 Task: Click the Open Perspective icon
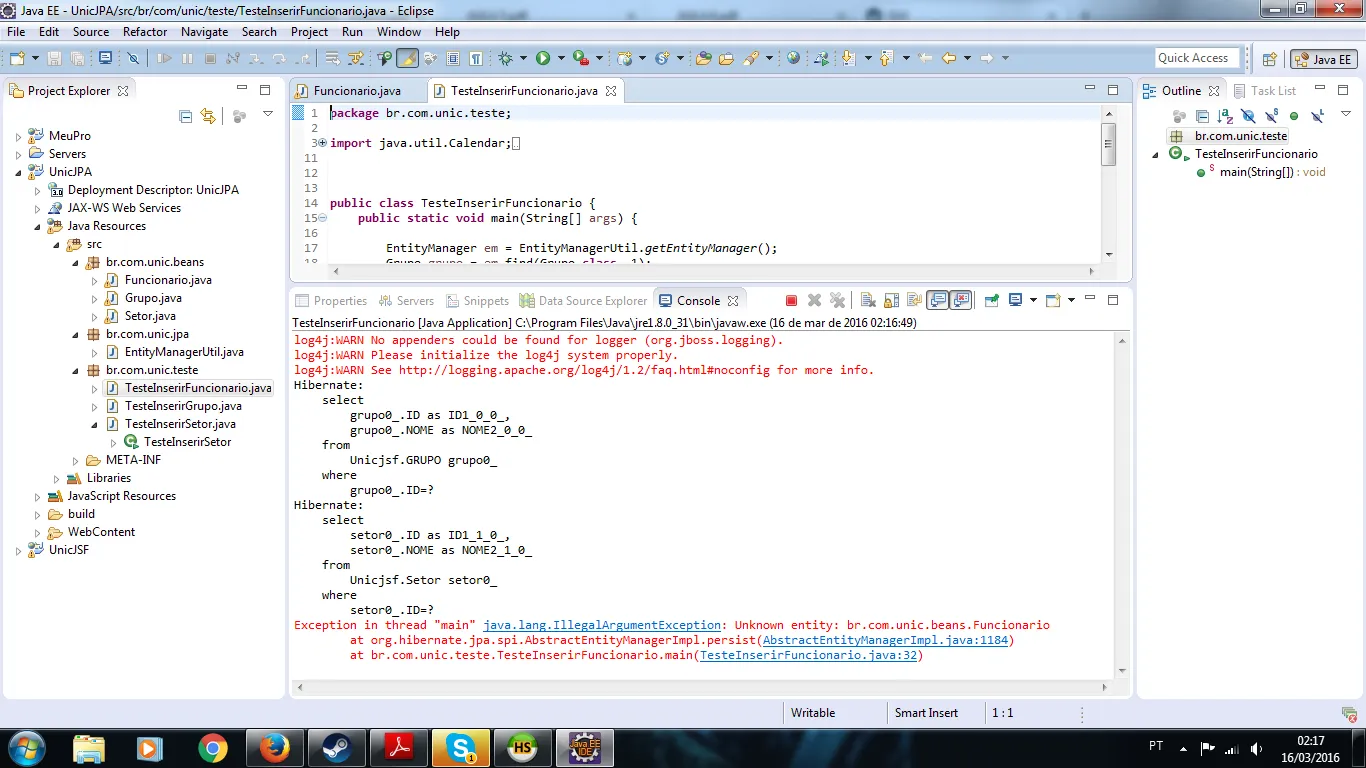point(1269,59)
